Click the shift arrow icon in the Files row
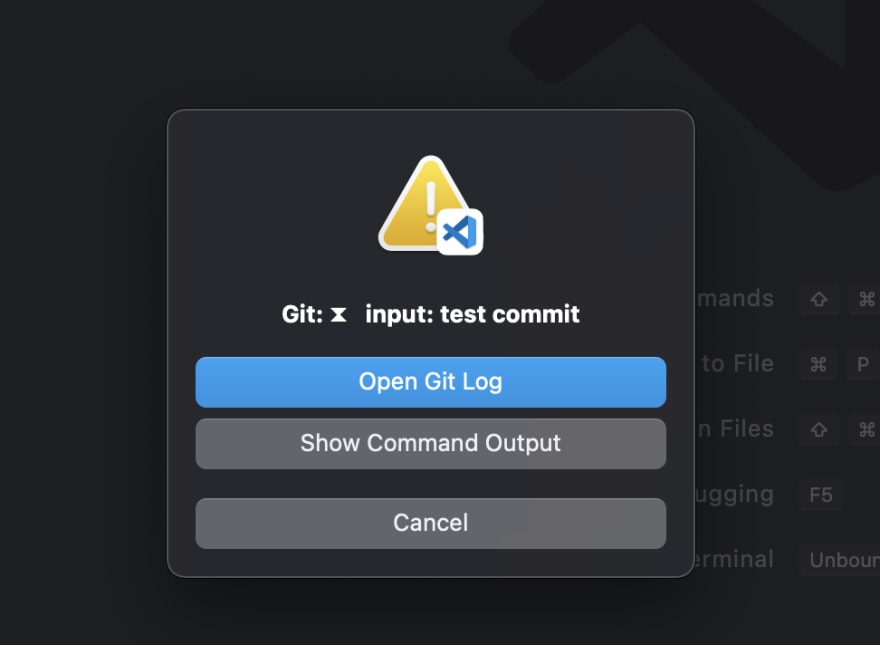 pos(819,429)
